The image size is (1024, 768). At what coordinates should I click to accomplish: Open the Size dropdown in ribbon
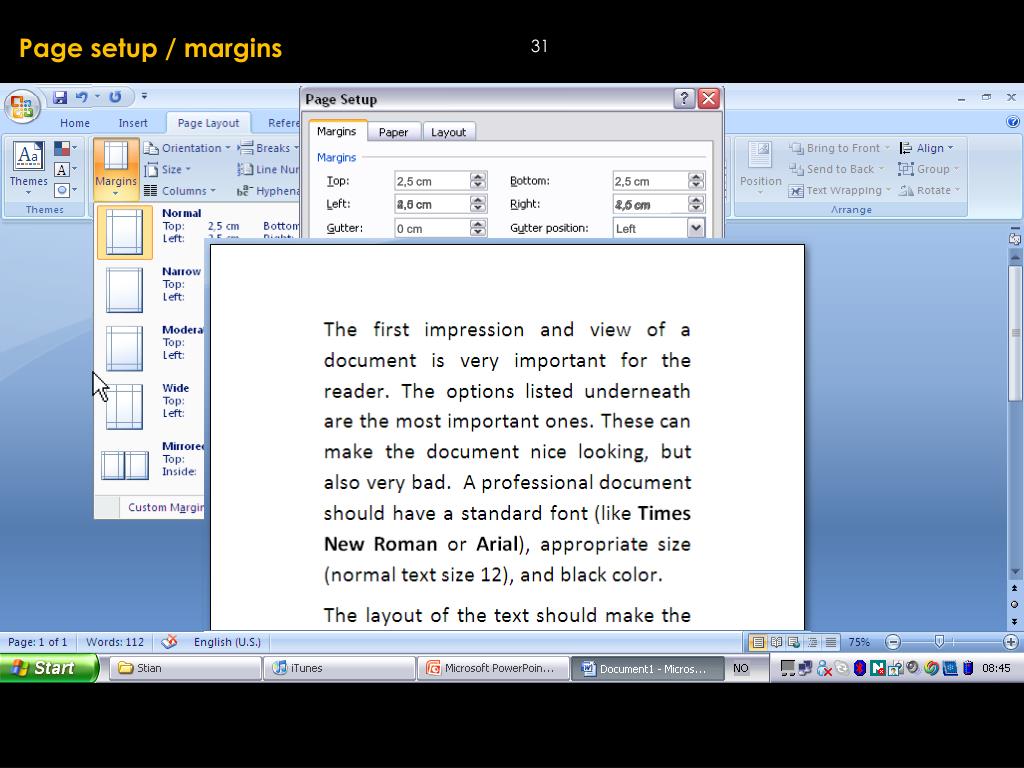pyautogui.click(x=168, y=169)
